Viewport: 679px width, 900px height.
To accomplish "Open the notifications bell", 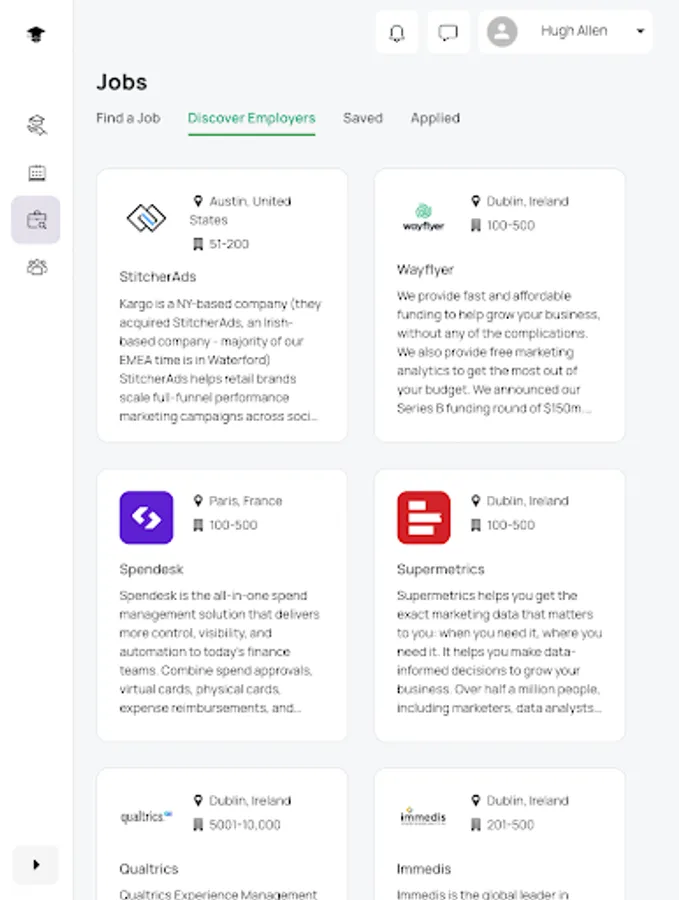I will tap(397, 32).
